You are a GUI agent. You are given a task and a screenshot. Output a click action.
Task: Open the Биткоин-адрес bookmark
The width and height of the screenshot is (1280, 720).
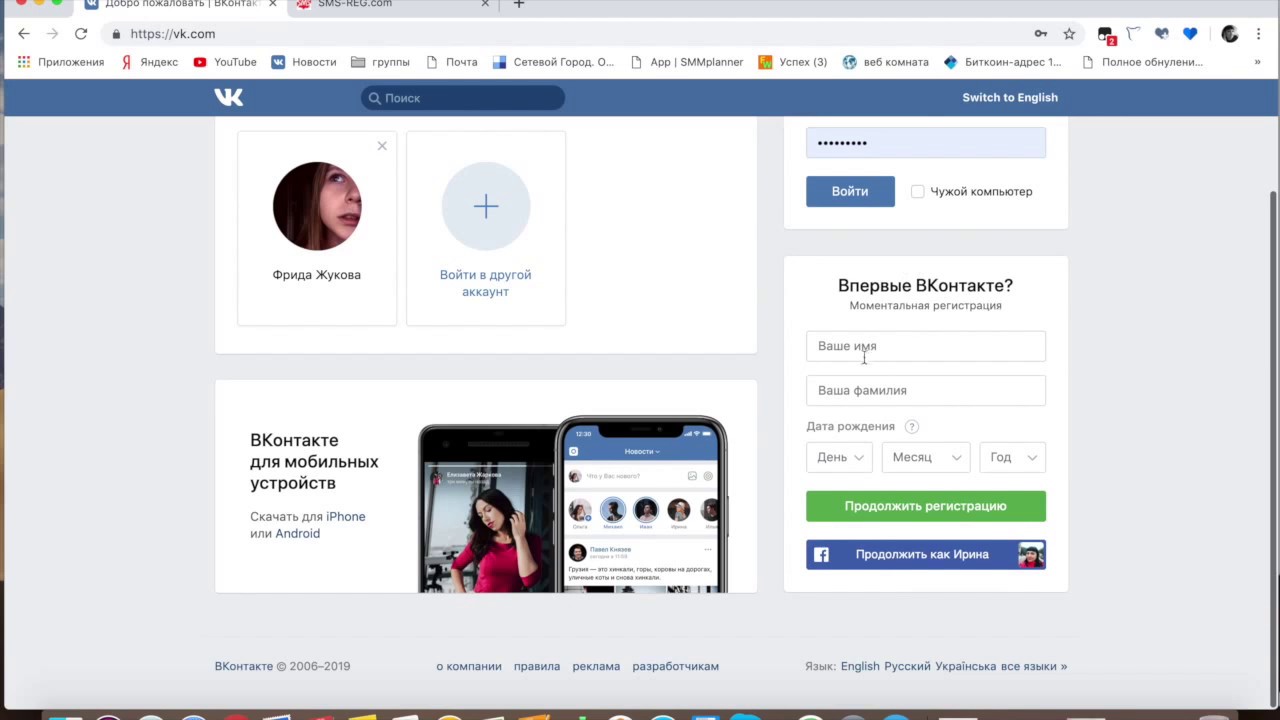click(x=1002, y=62)
